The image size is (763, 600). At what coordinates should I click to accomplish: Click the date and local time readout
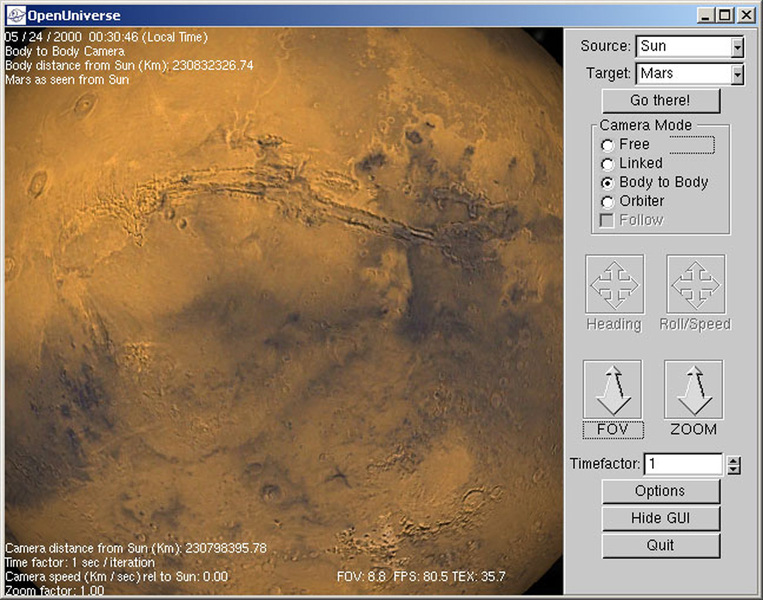106,37
